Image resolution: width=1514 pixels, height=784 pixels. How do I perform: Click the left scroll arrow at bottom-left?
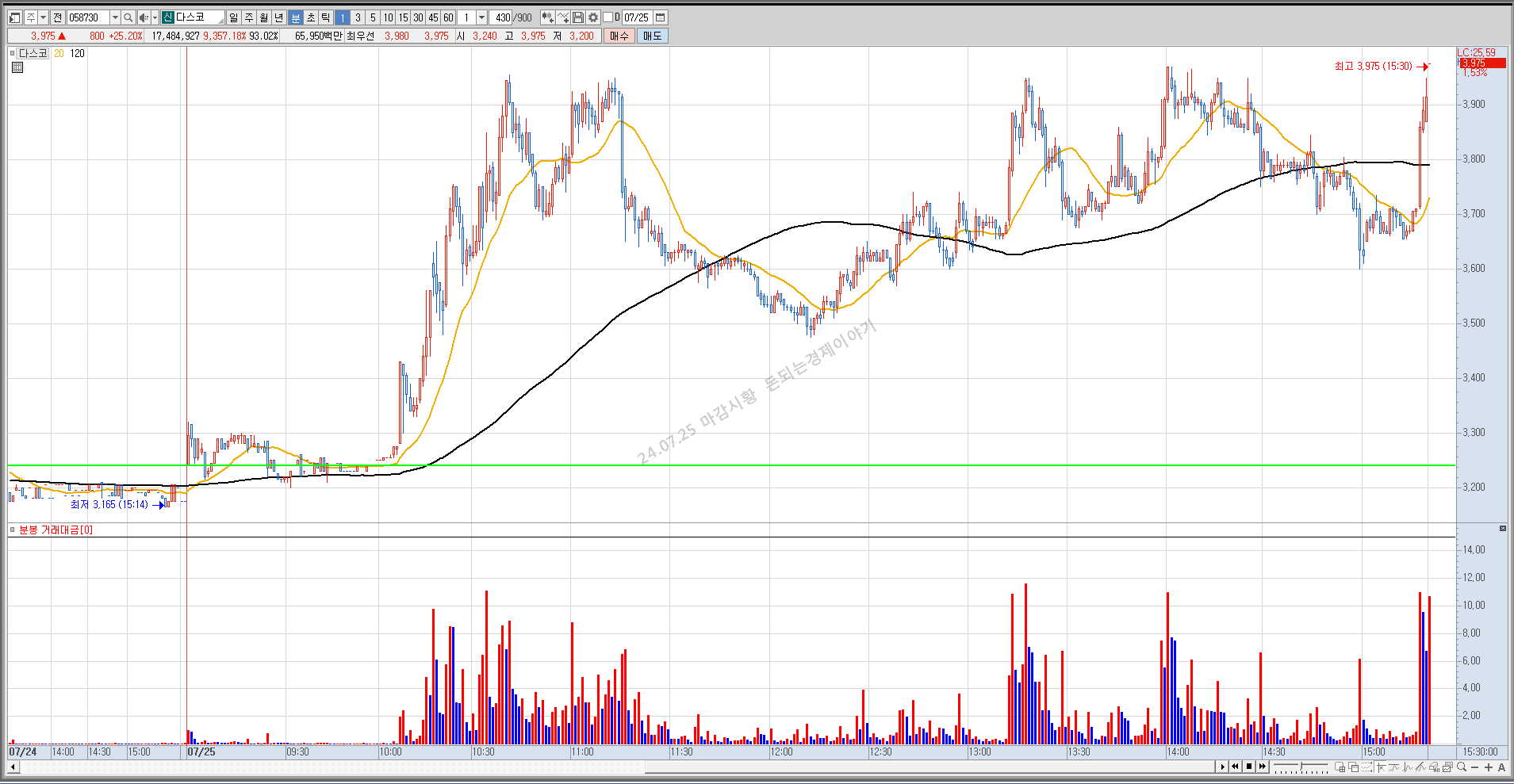tap(13, 767)
